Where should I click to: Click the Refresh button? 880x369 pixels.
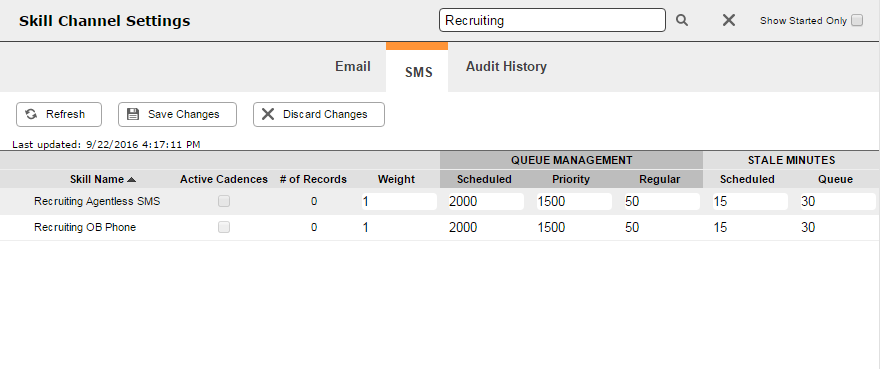[x=59, y=115]
